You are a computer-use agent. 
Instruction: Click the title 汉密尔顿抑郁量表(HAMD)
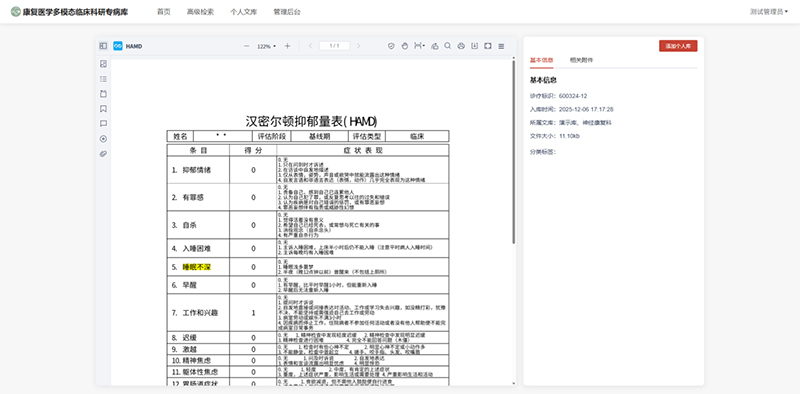311,121
